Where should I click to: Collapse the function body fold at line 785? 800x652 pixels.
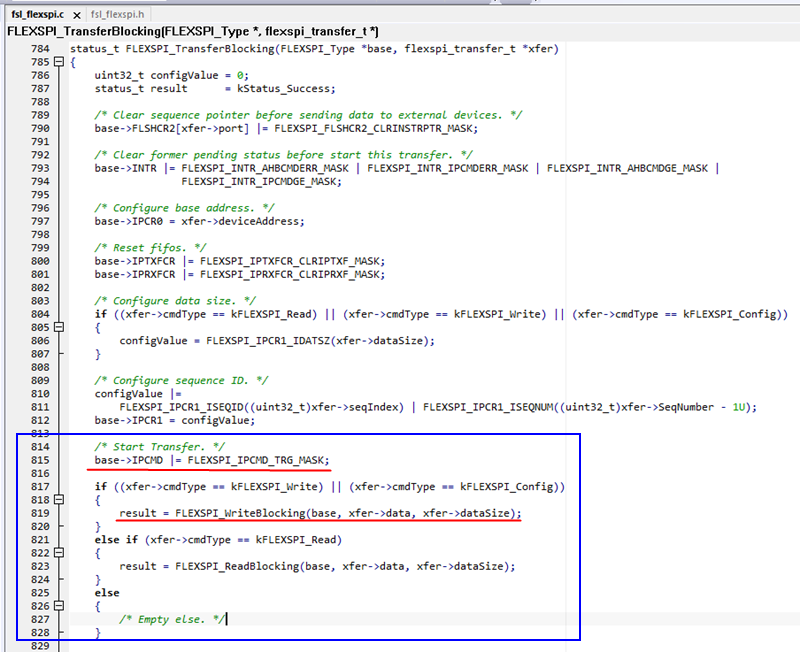pyautogui.click(x=59, y=62)
